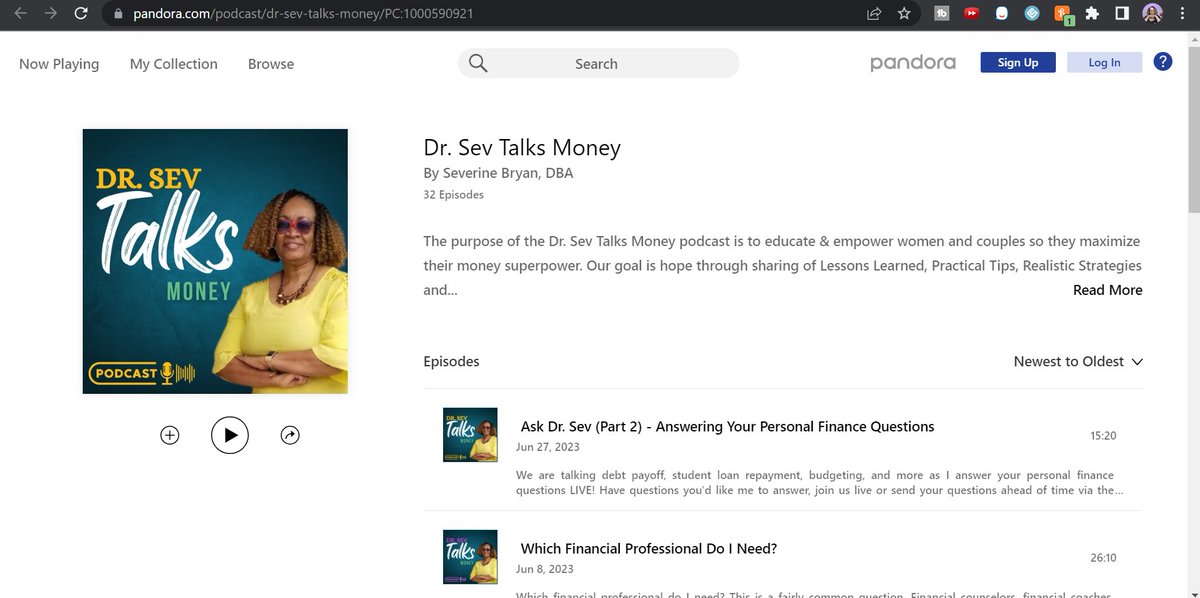Viewport: 1200px width, 598px height.
Task: Go to the Browse section
Action: pyautogui.click(x=271, y=64)
